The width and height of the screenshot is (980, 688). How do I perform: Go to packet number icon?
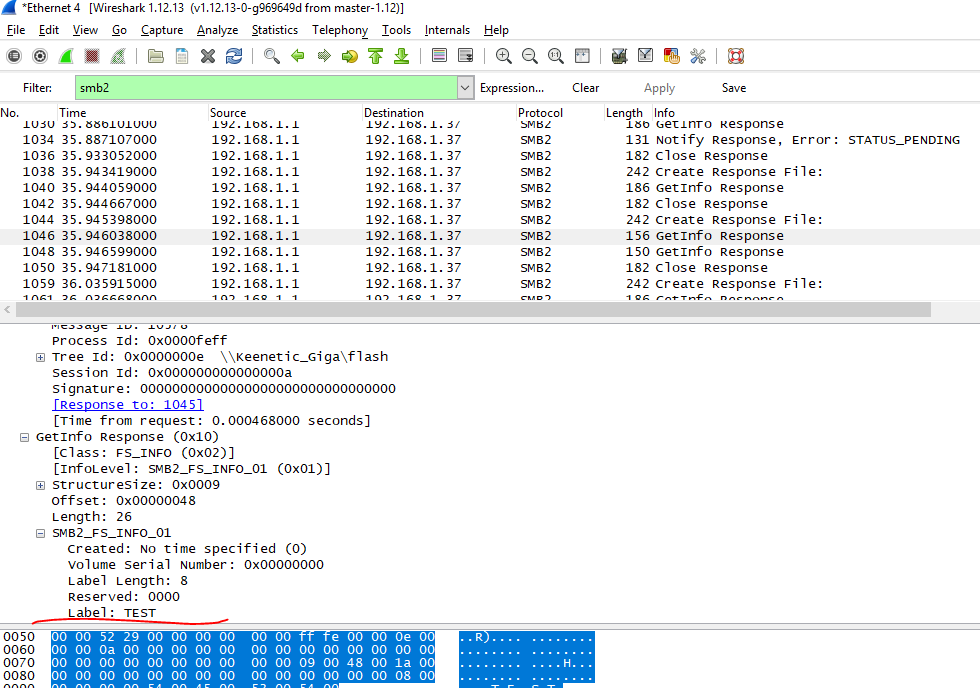pos(350,56)
